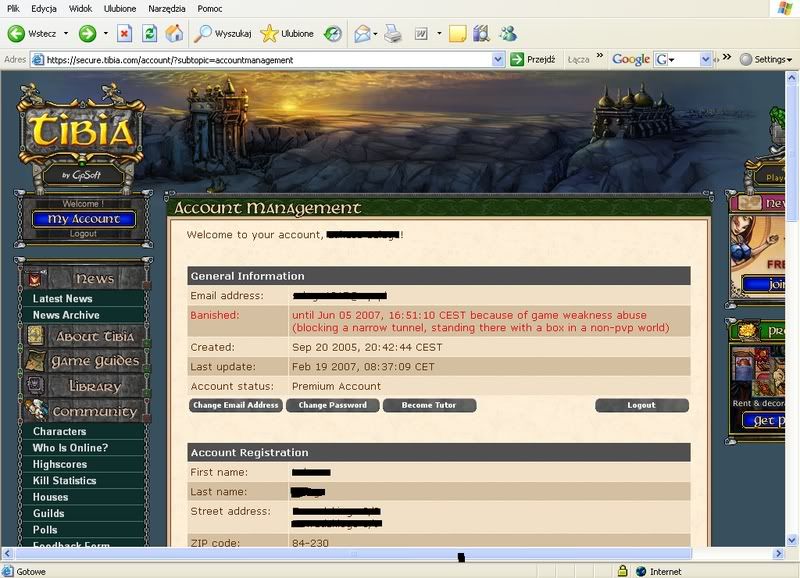
Task: Click the horizontal scrollbar right arrow
Action: [779, 553]
